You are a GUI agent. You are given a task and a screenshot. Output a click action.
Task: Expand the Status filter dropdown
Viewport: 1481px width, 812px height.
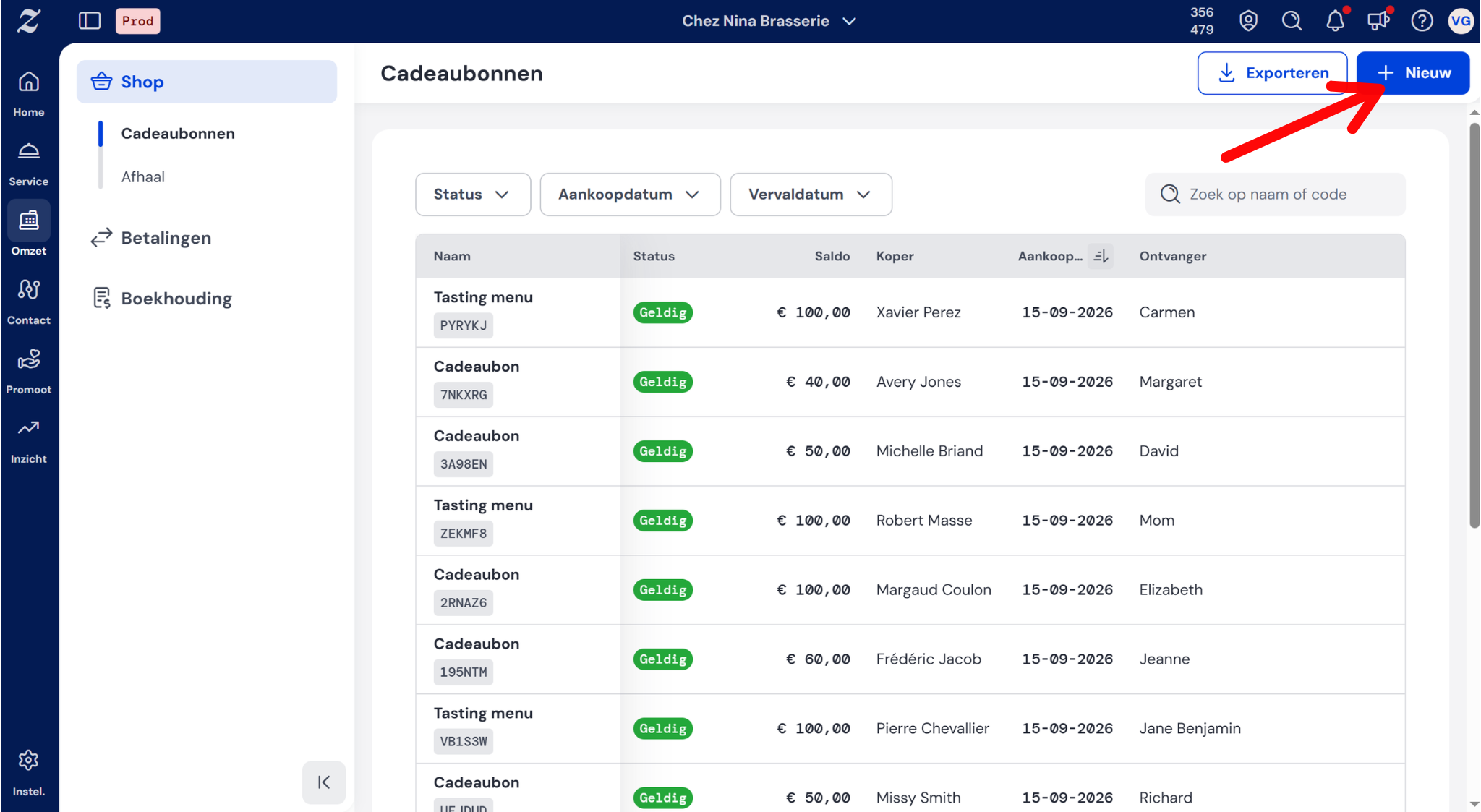(x=473, y=195)
